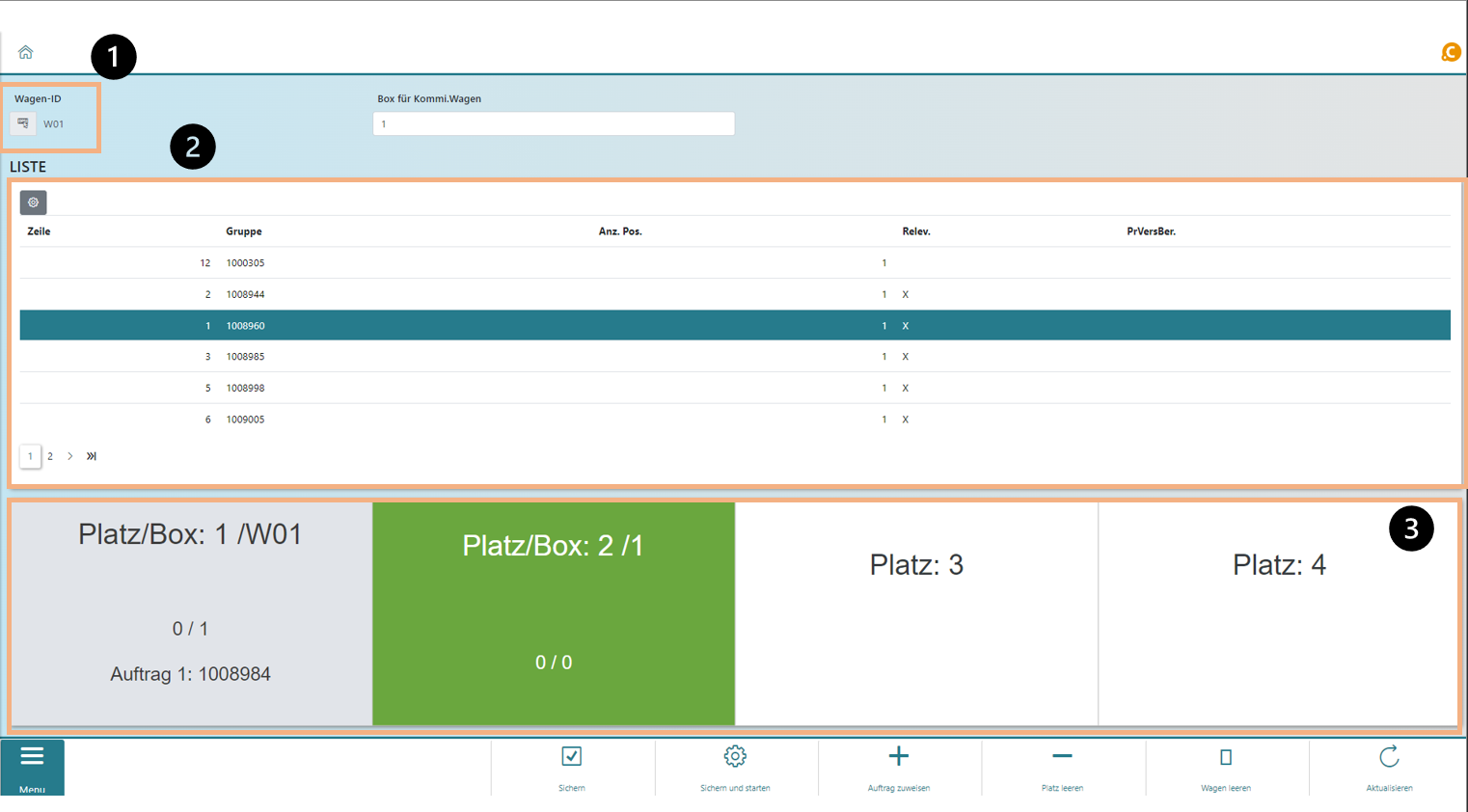Click the Box für Kommi.Wagen input field

click(554, 123)
